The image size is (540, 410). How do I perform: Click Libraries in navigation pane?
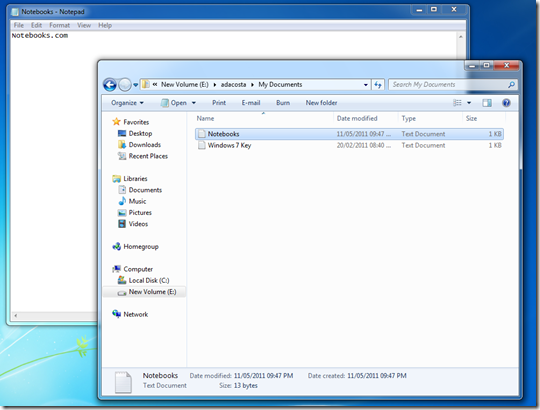point(135,179)
